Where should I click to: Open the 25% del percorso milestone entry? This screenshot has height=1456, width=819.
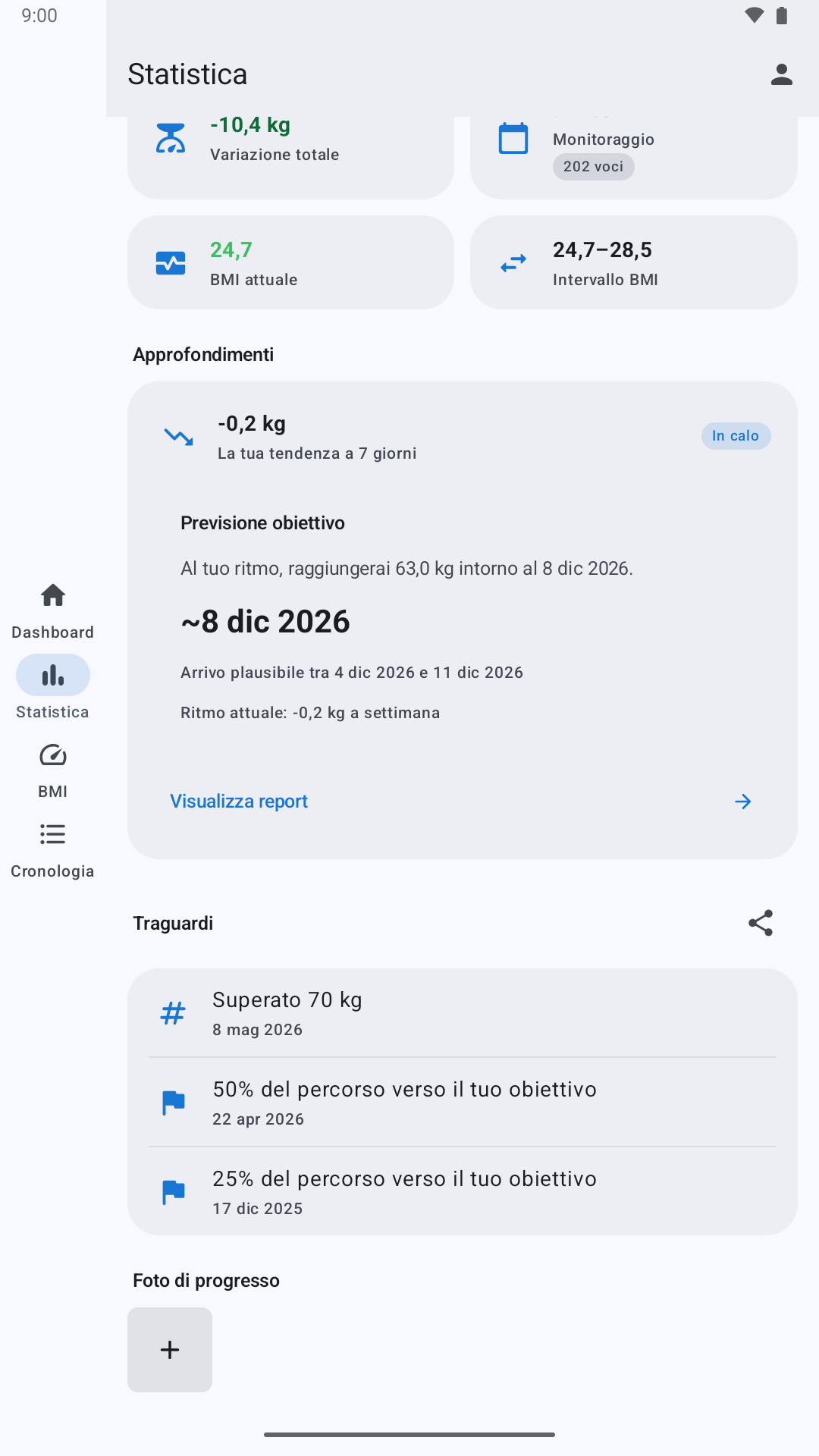pos(463,1191)
